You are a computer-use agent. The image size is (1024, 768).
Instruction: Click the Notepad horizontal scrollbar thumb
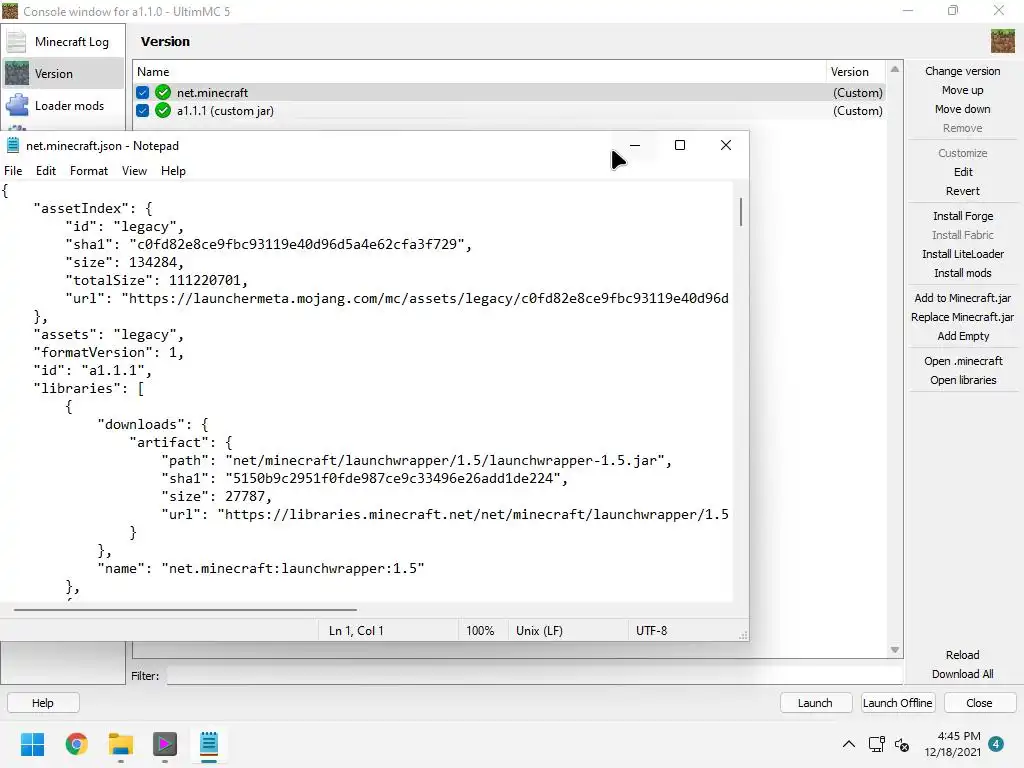pyautogui.click(x=185, y=609)
